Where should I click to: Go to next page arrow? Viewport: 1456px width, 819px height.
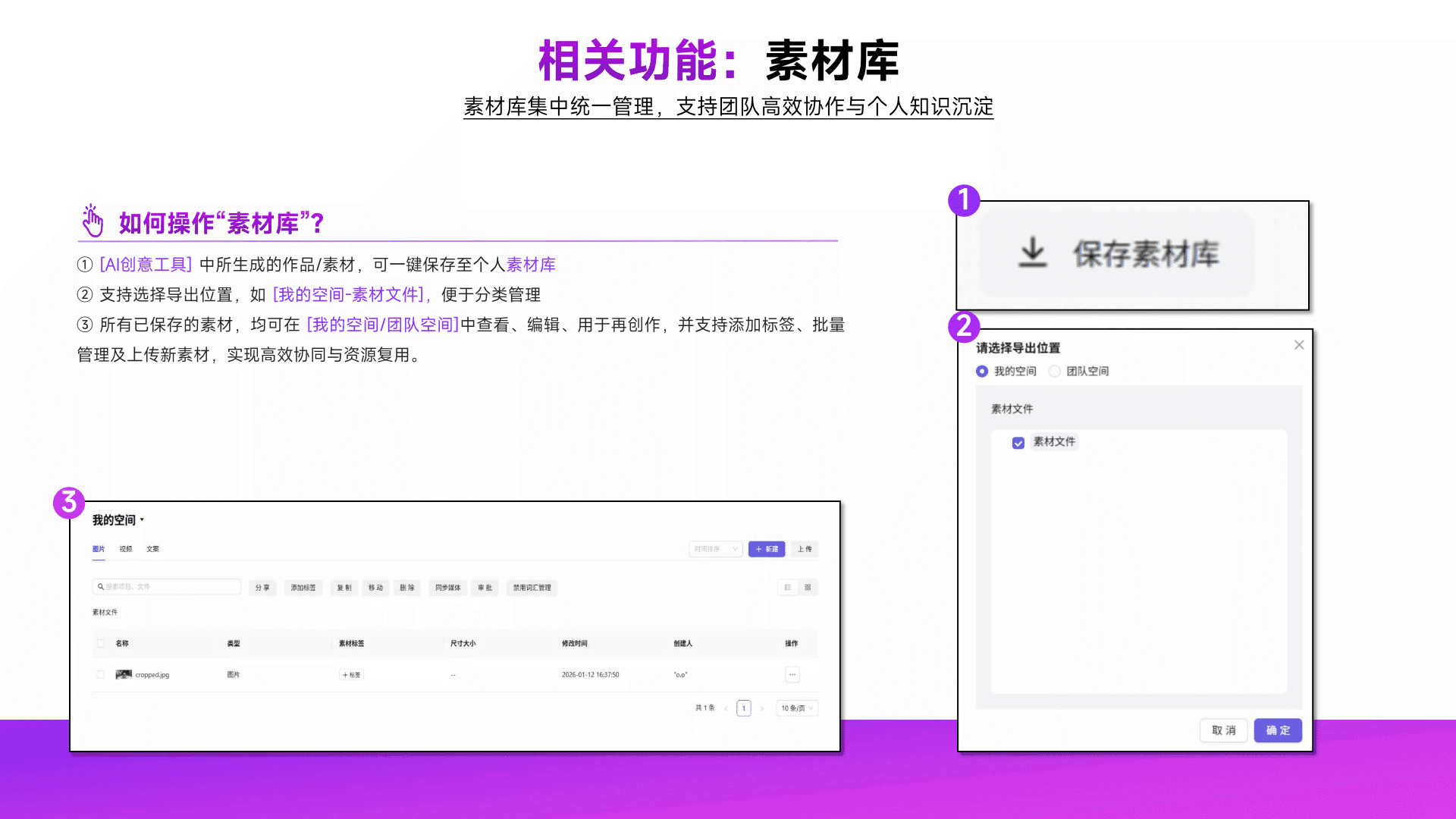(x=762, y=708)
